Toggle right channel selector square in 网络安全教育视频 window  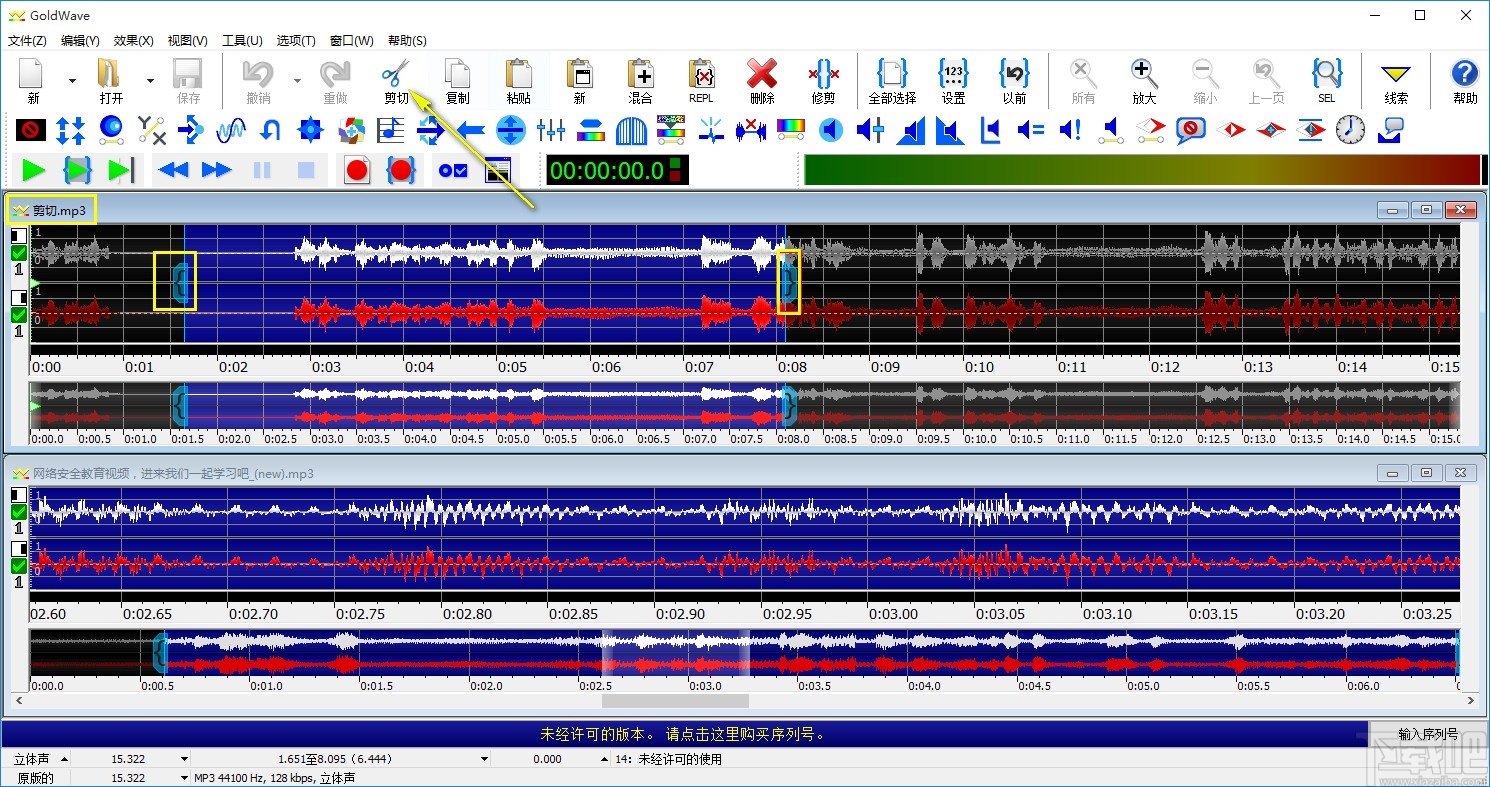[19, 549]
